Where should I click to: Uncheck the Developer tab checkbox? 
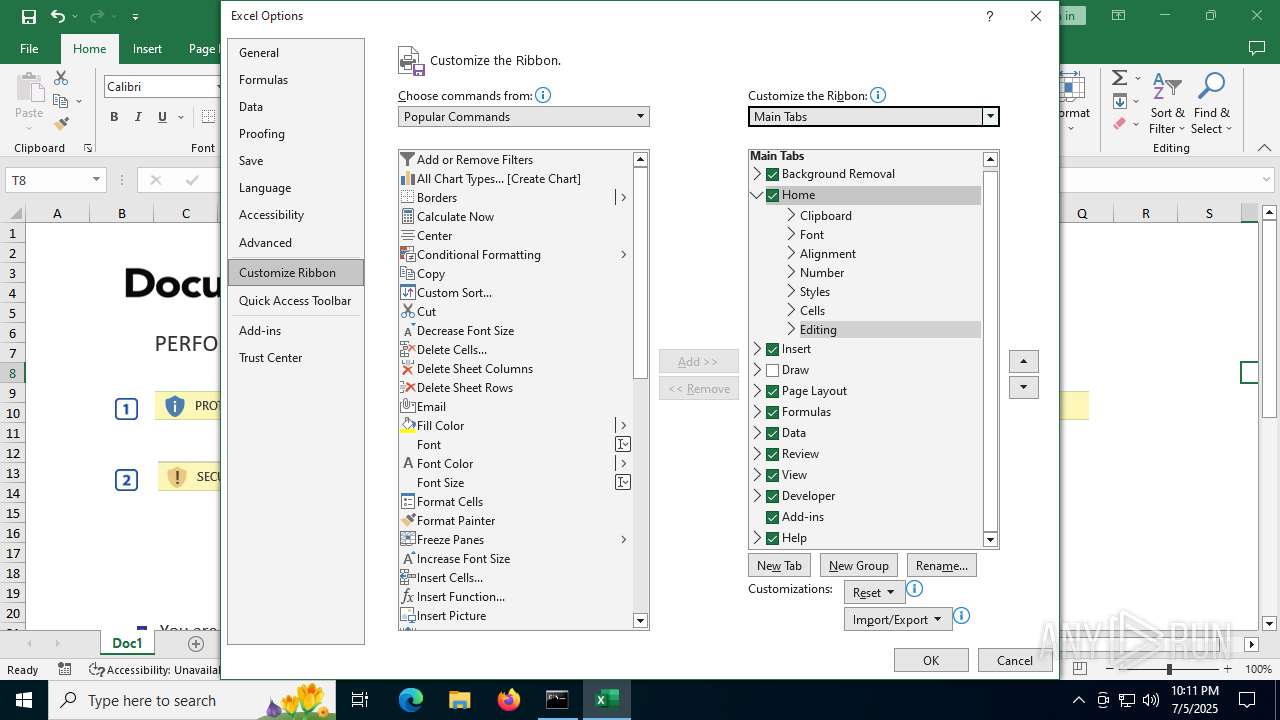click(772, 496)
